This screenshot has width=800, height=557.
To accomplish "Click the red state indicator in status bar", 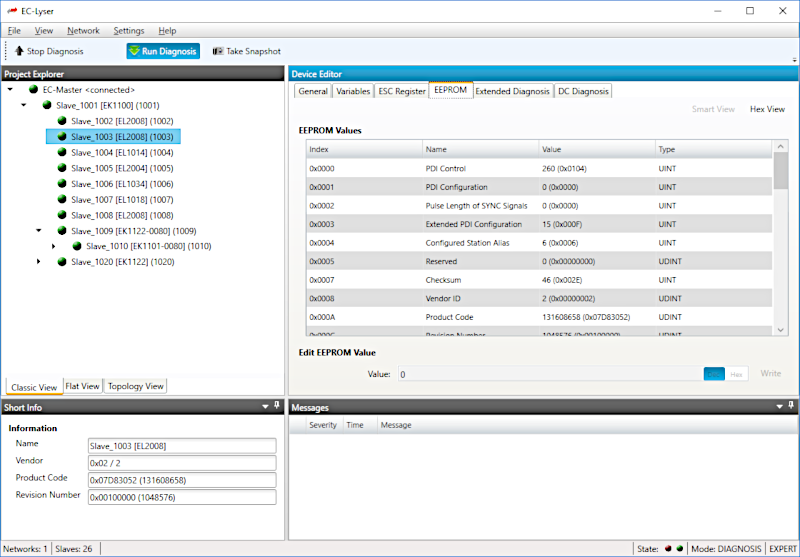I will (669, 548).
